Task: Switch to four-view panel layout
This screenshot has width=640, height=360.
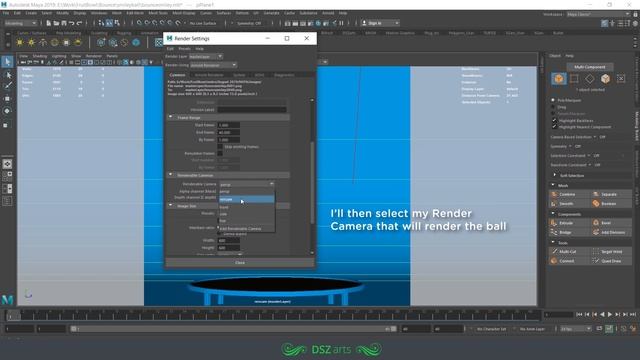Action: (7, 176)
